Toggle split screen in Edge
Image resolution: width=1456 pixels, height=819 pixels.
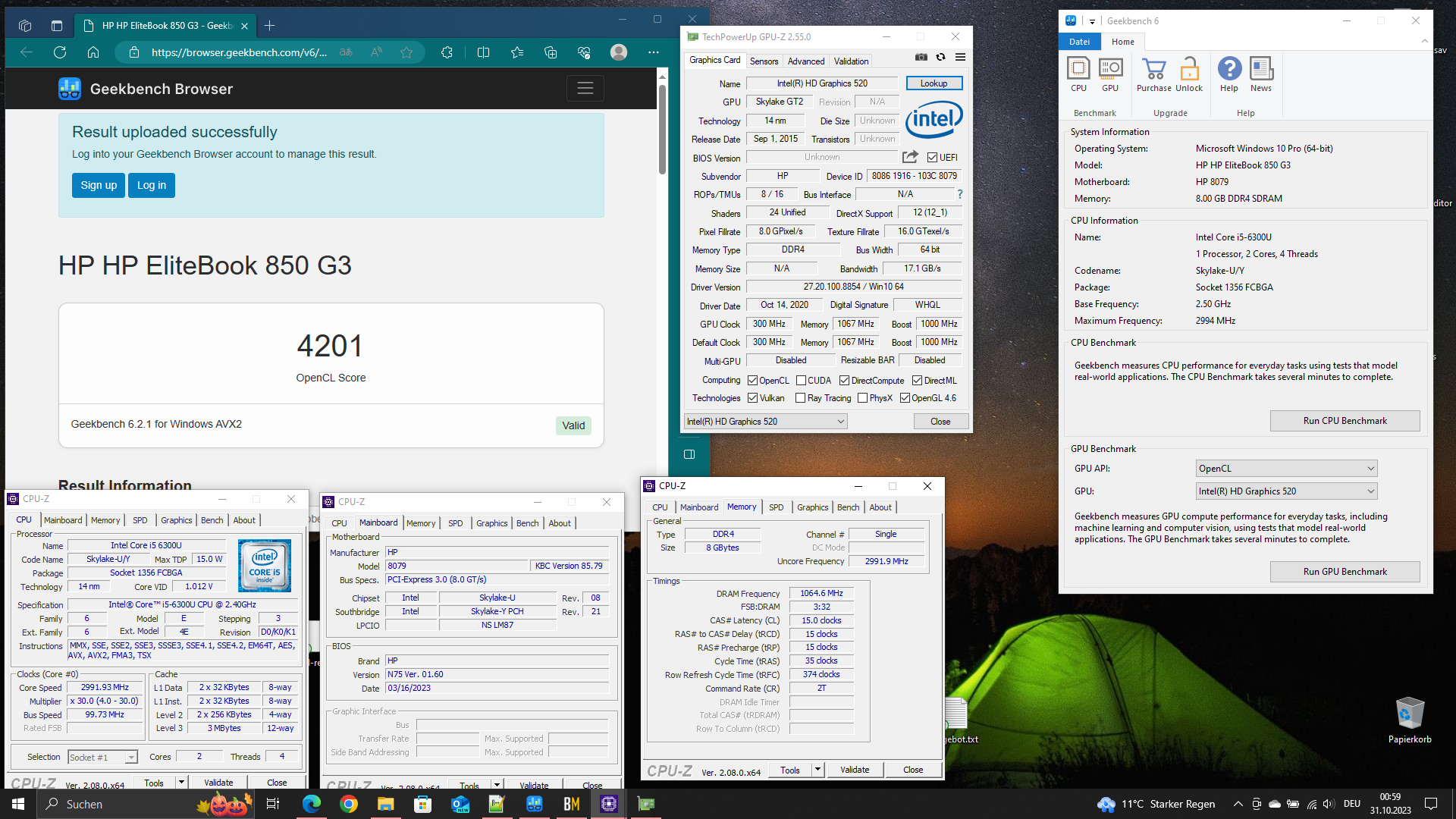483,52
